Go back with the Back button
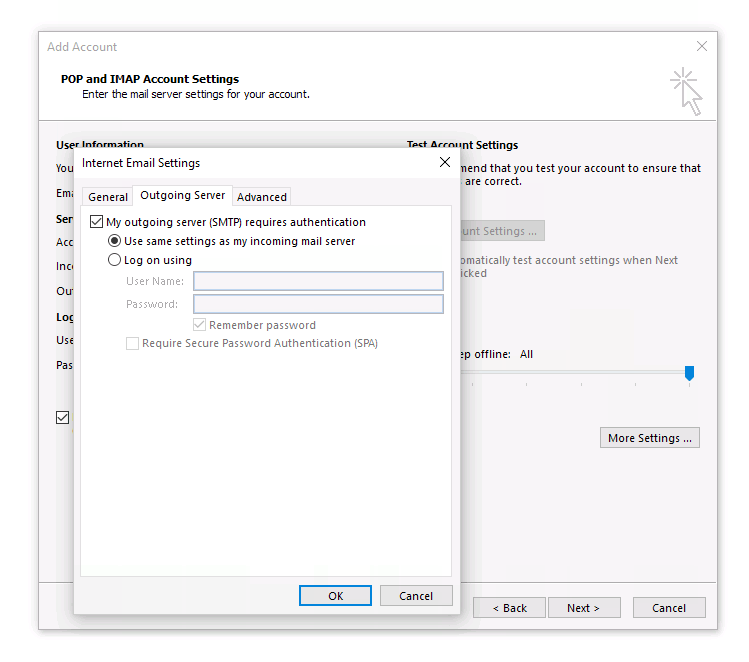 tap(509, 608)
